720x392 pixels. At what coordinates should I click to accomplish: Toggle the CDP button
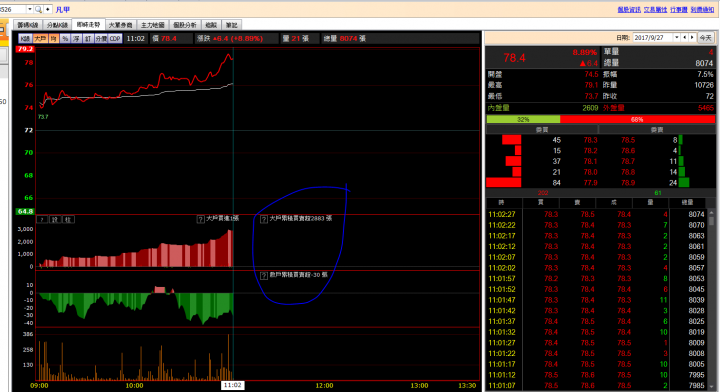115,39
